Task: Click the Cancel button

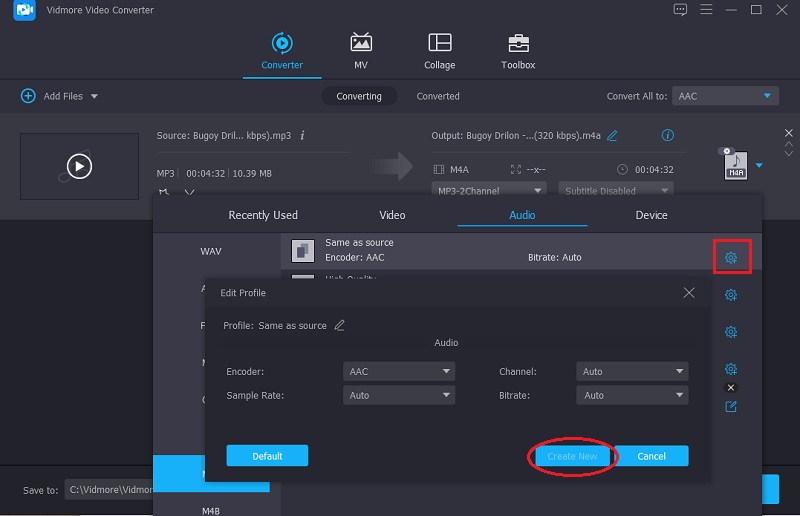Action: coord(651,456)
